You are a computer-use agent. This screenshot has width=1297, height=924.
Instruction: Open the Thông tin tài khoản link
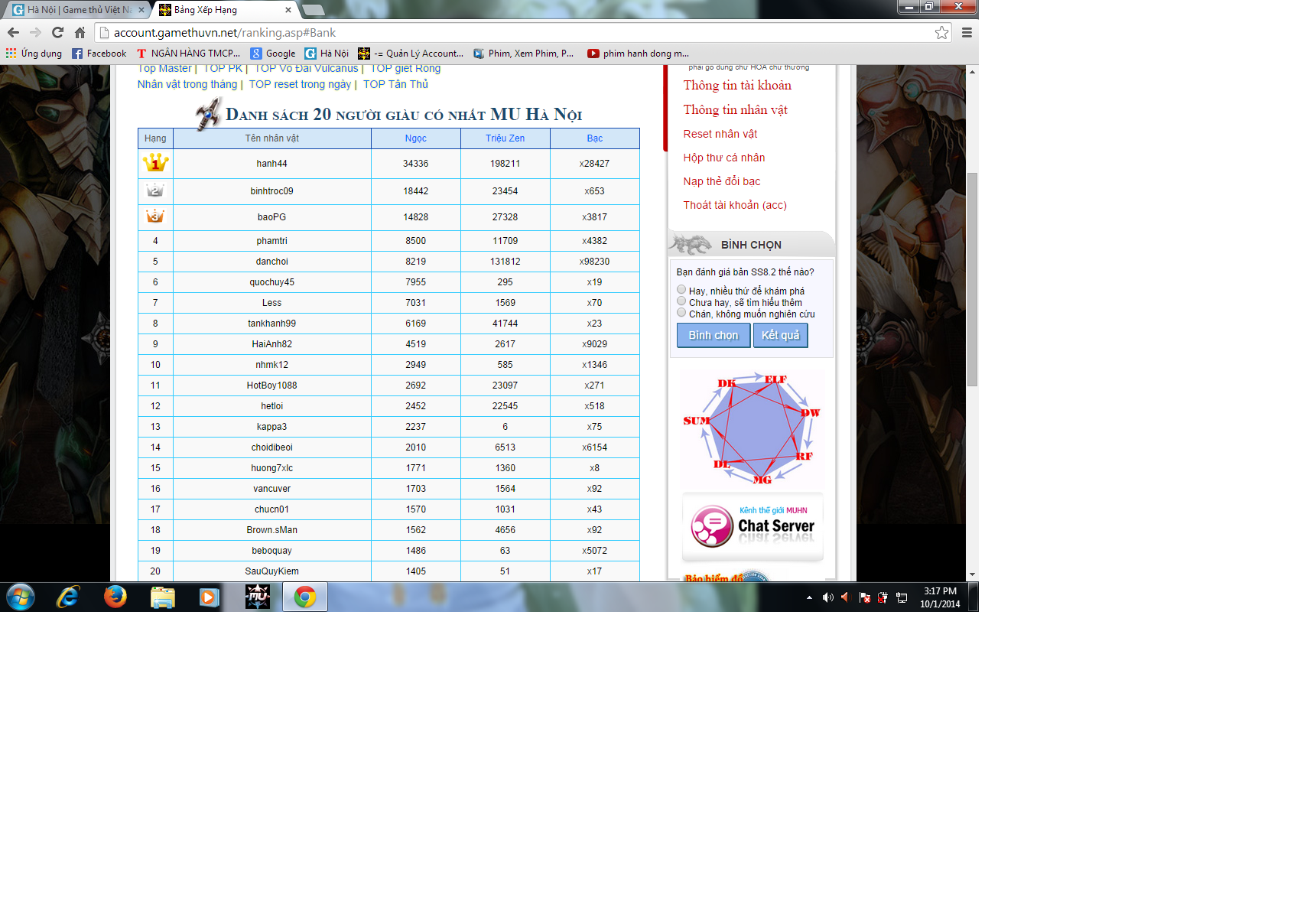click(x=737, y=85)
